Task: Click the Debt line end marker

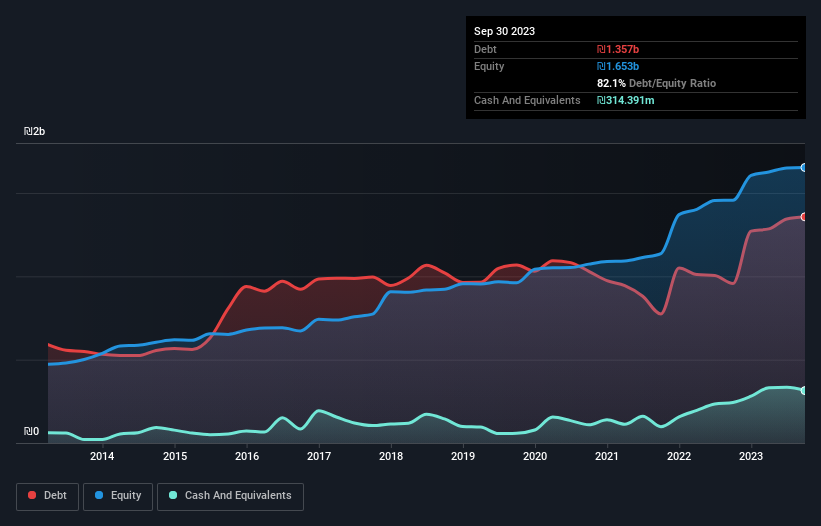Action: pyautogui.click(x=804, y=217)
